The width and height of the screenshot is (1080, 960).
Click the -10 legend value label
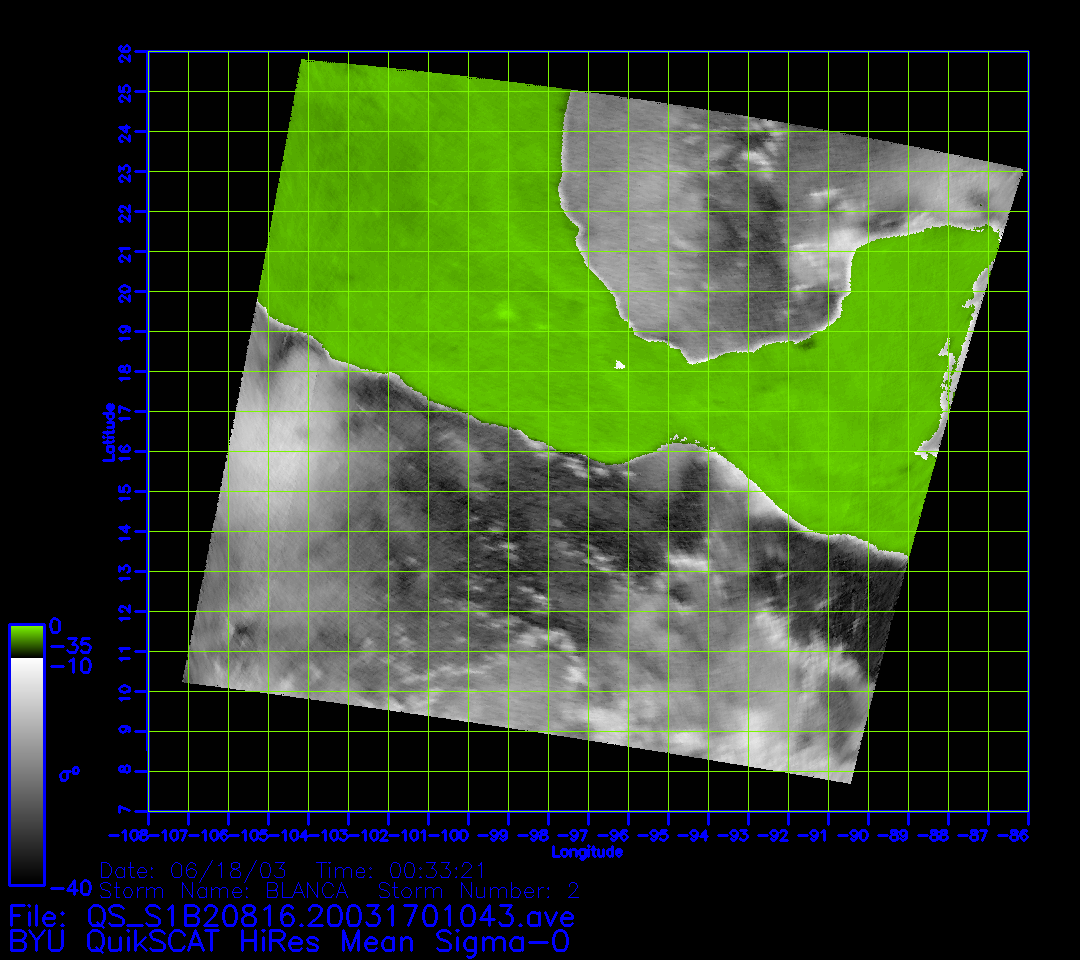pyautogui.click(x=70, y=666)
